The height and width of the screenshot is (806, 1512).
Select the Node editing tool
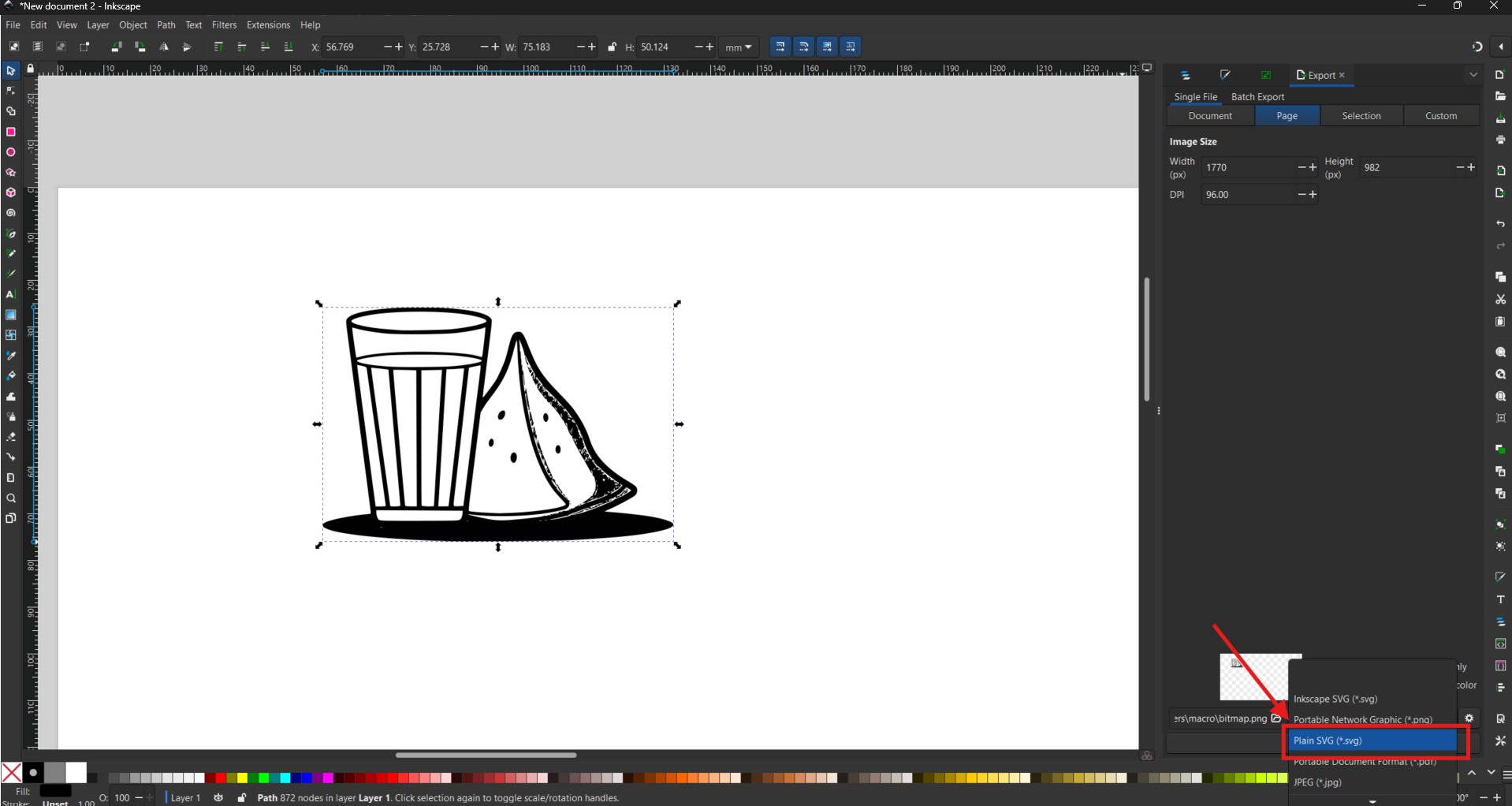click(x=11, y=91)
